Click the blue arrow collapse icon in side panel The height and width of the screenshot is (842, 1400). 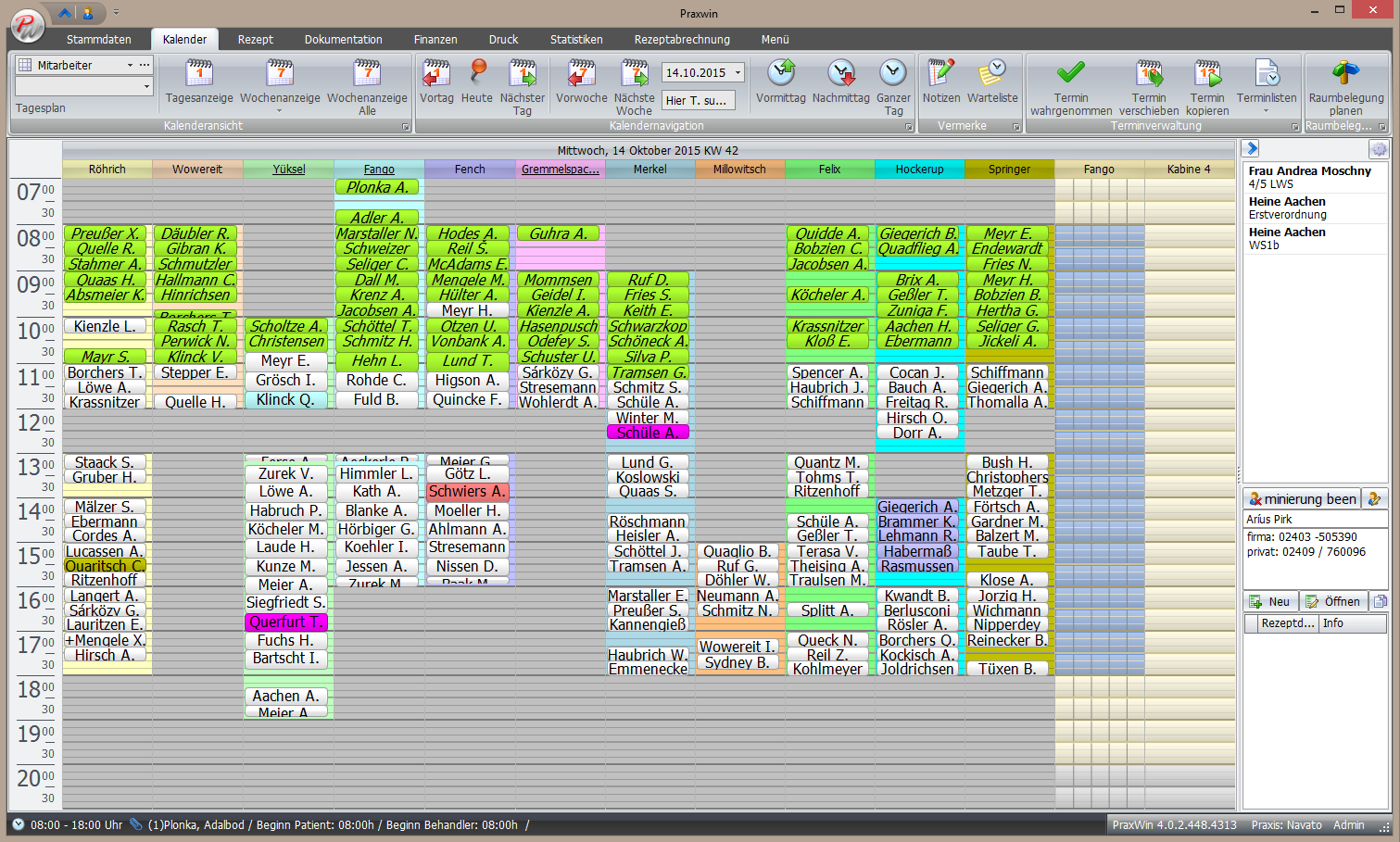point(1251,148)
